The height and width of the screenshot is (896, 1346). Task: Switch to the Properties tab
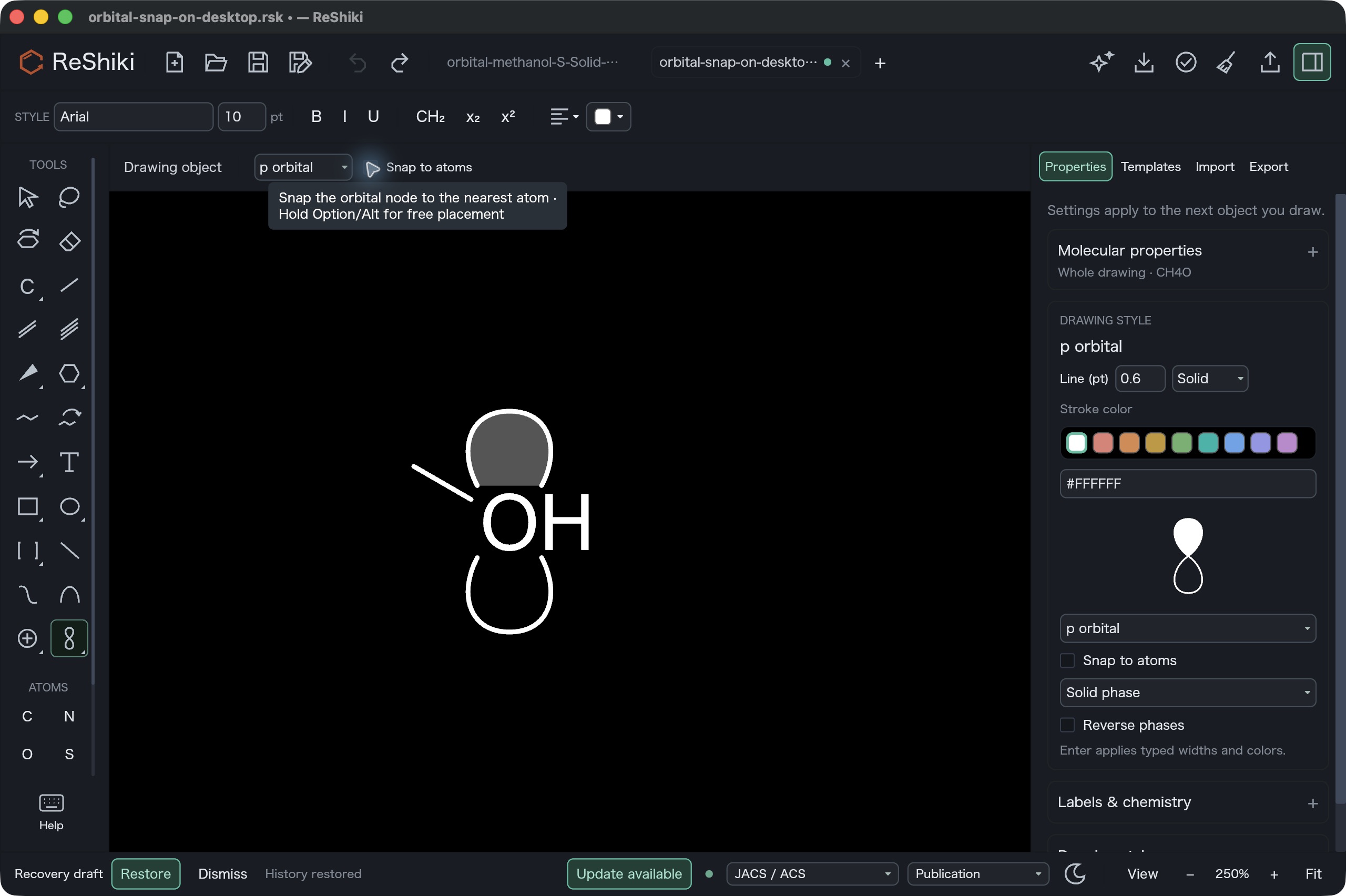tap(1075, 167)
